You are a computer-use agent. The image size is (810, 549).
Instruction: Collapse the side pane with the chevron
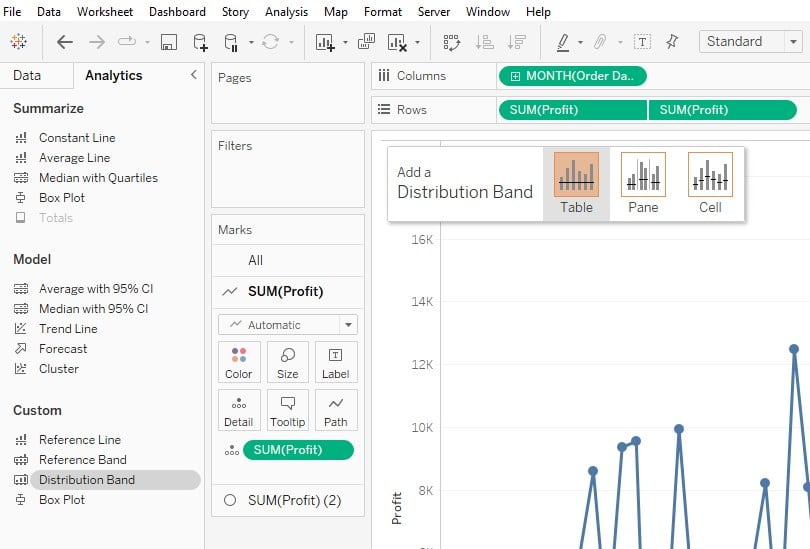(194, 75)
